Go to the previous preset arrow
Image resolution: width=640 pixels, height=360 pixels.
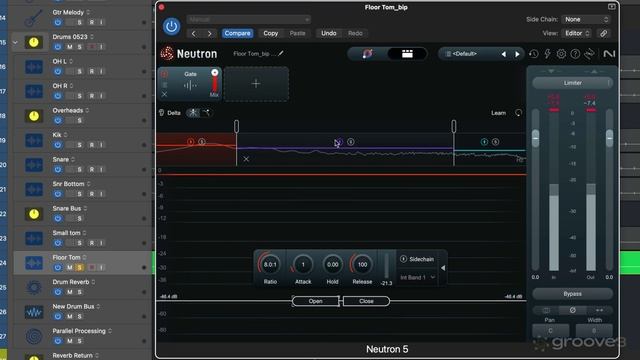[x=504, y=54]
